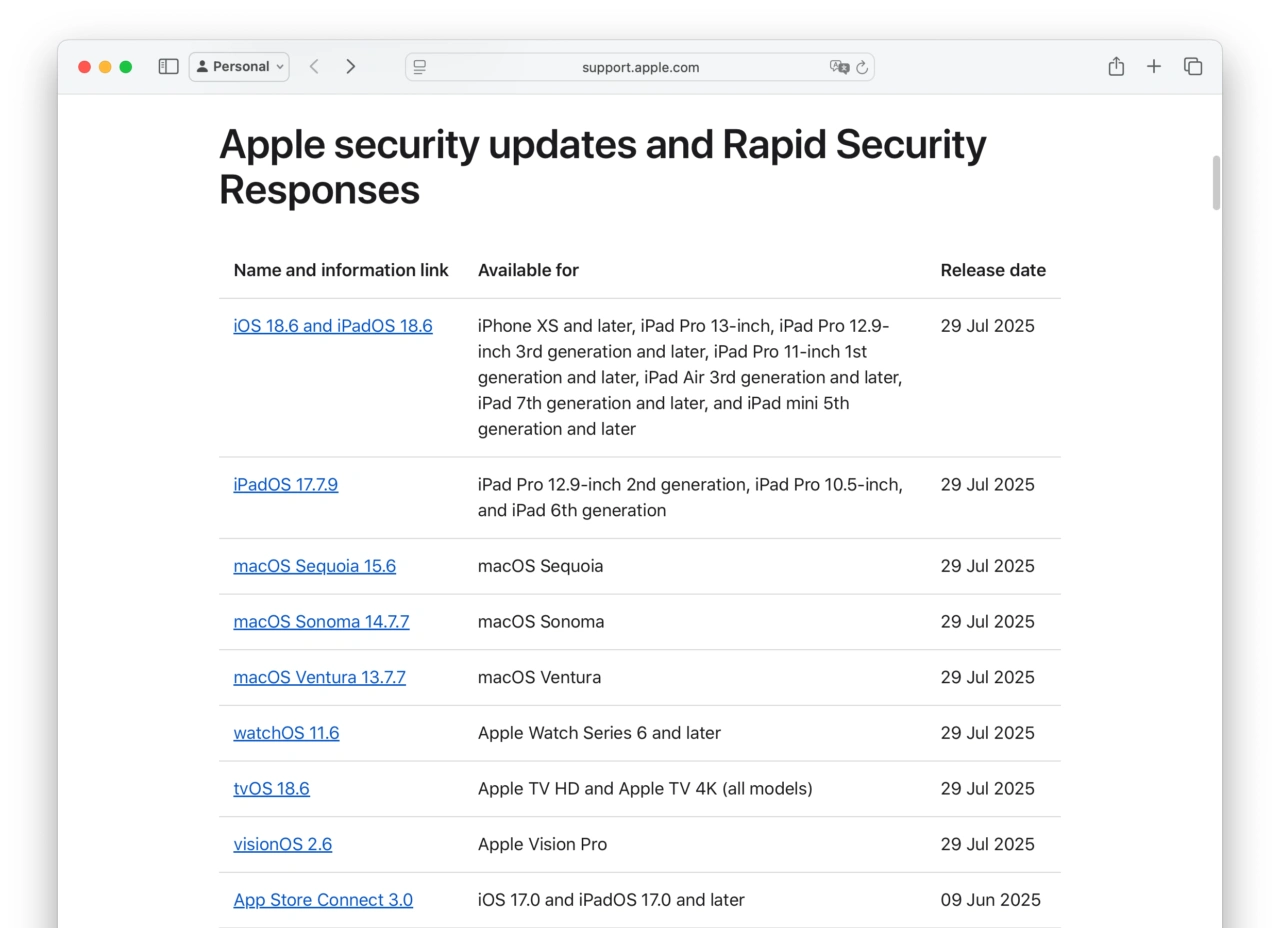This screenshot has width=1280, height=928.
Task: Click the vertical page scrollbar
Action: tap(1216, 183)
